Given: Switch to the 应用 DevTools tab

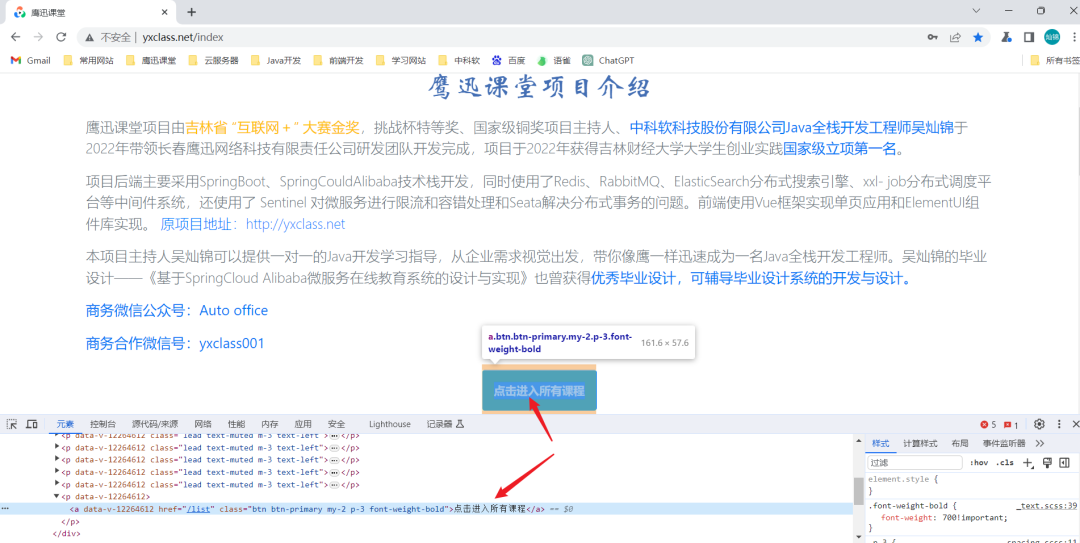Looking at the screenshot, I should pos(303,424).
